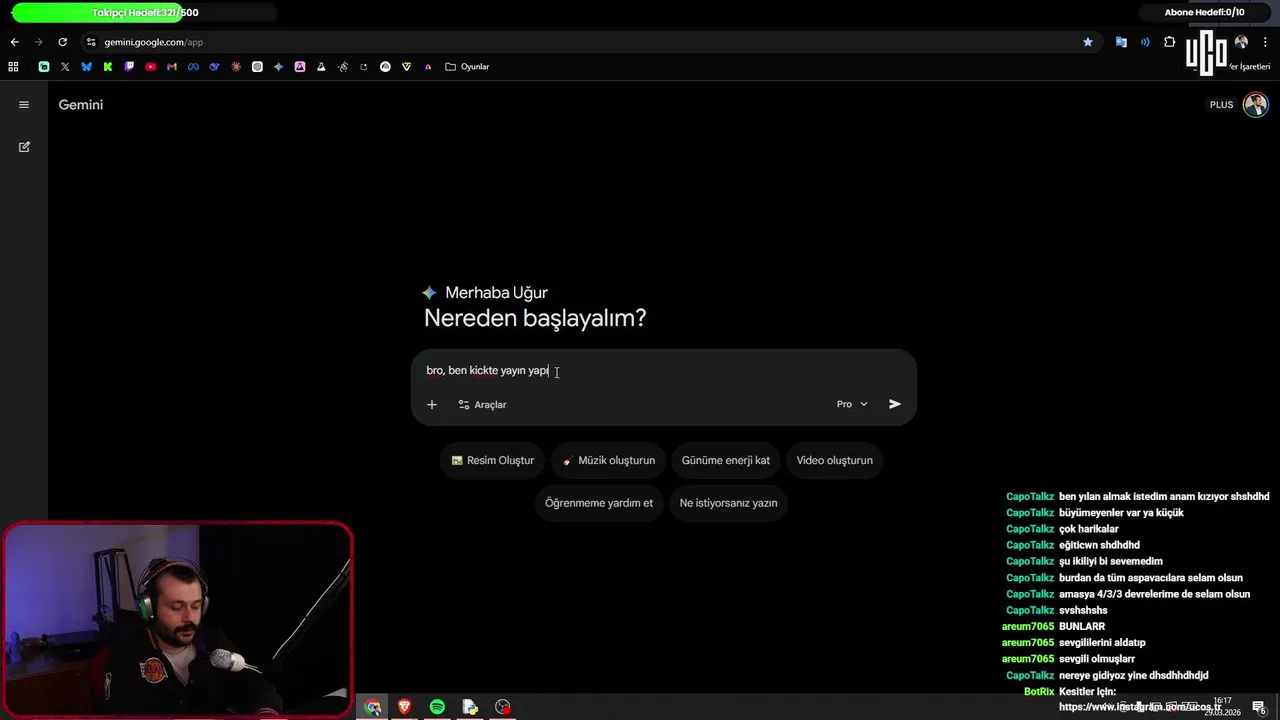This screenshot has width=1280, height=720.
Task: Toggle the bookmark star in address bar
Action: click(1088, 42)
